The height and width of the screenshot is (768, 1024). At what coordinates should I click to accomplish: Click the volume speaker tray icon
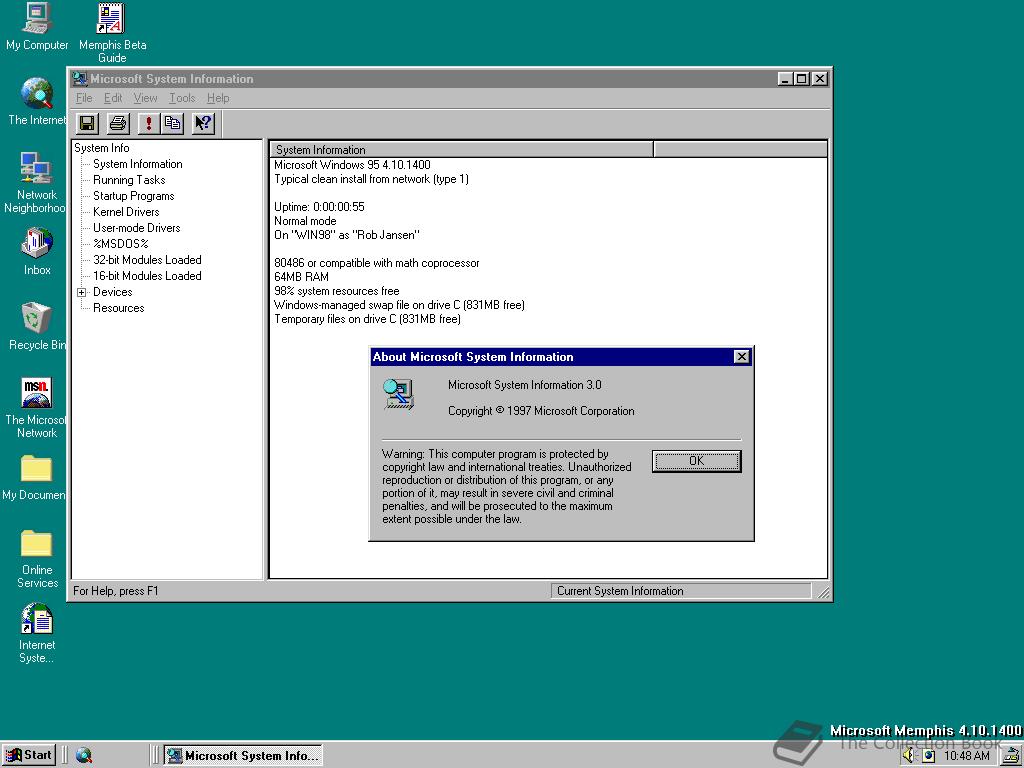908,756
